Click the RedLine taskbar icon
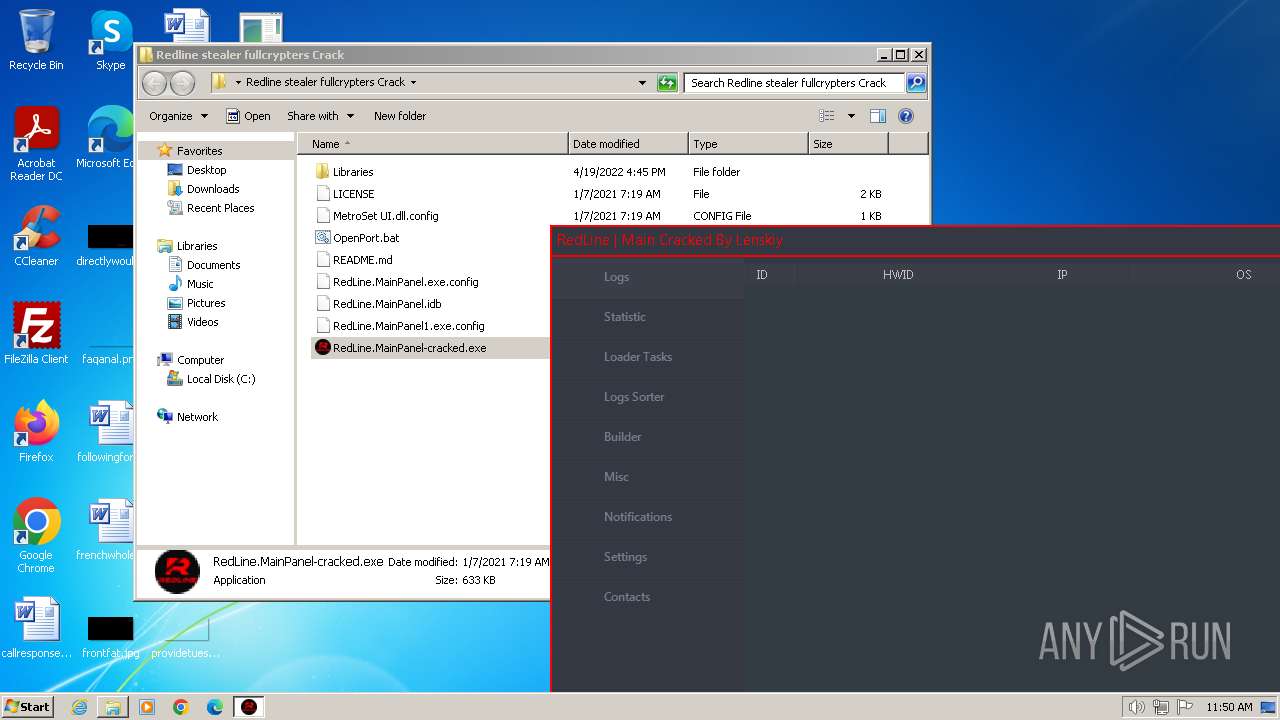The height and width of the screenshot is (720, 1280). point(249,707)
